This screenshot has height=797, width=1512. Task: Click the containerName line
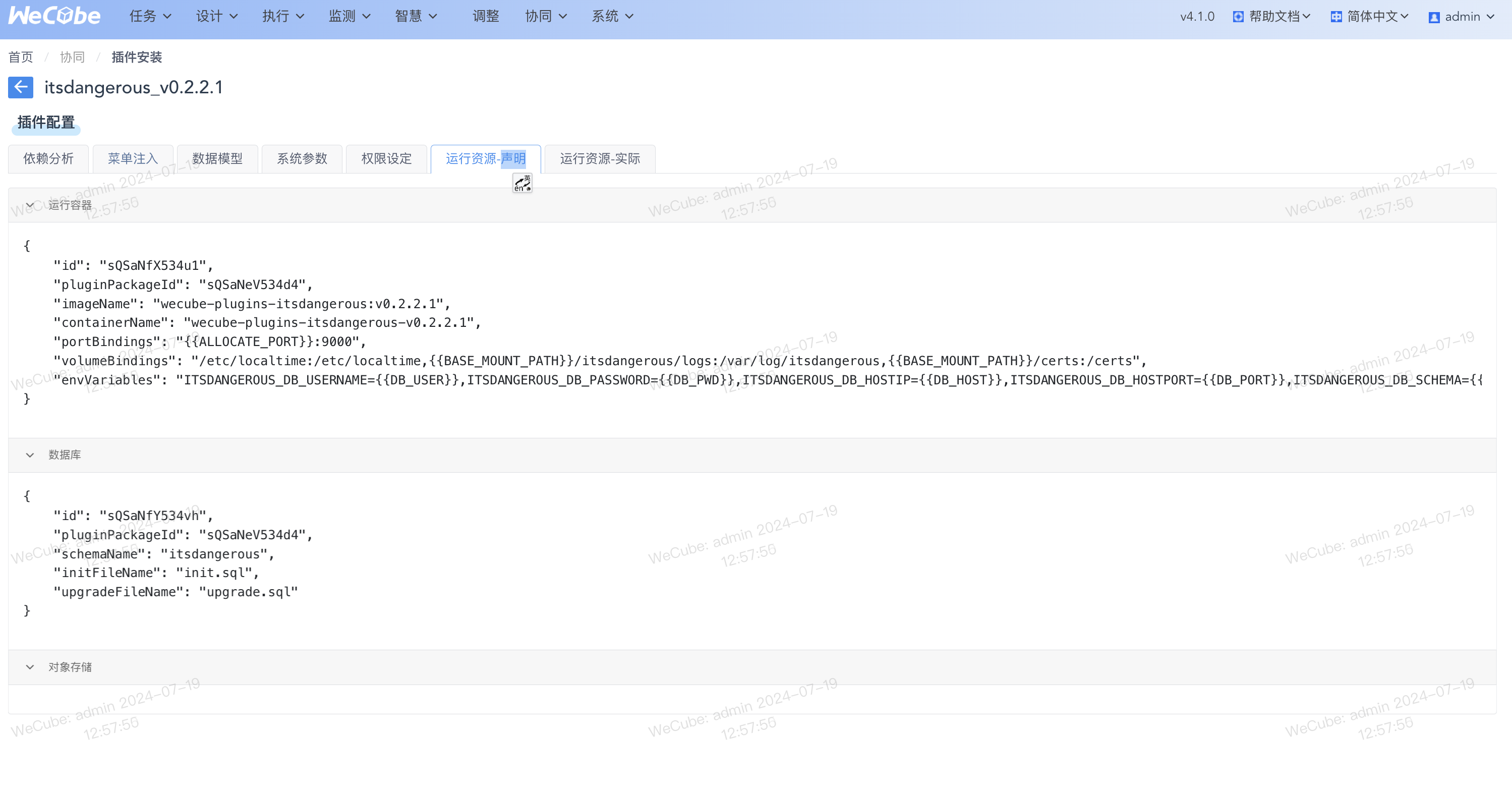267,322
